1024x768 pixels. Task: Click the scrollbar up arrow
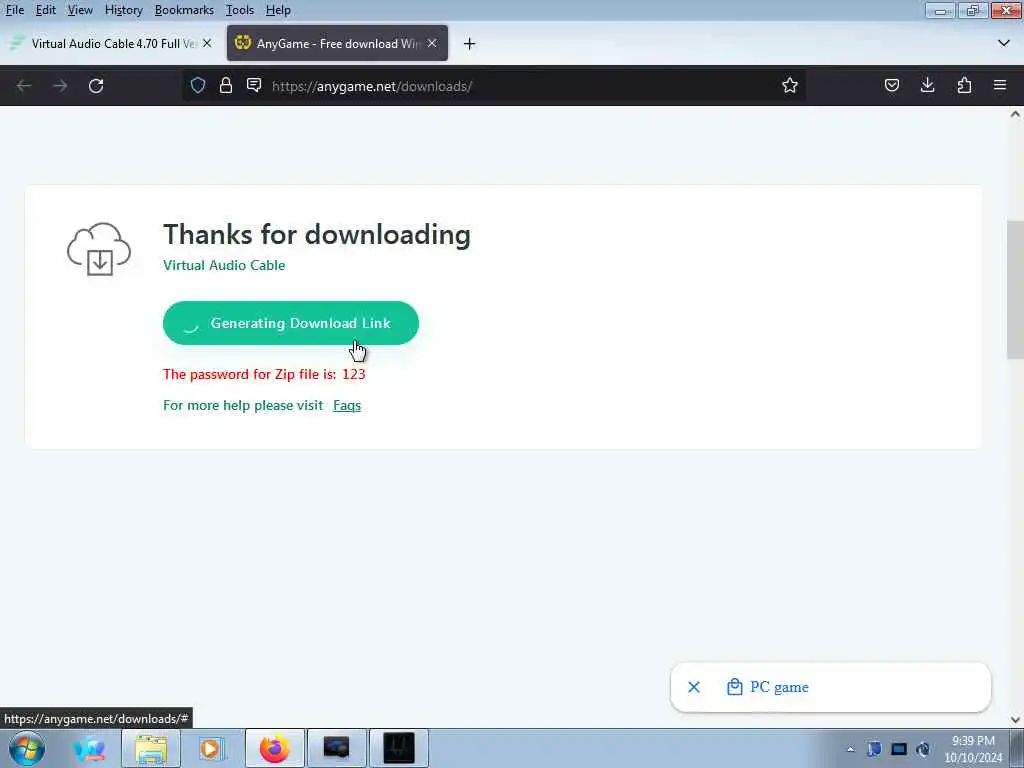[x=1015, y=114]
